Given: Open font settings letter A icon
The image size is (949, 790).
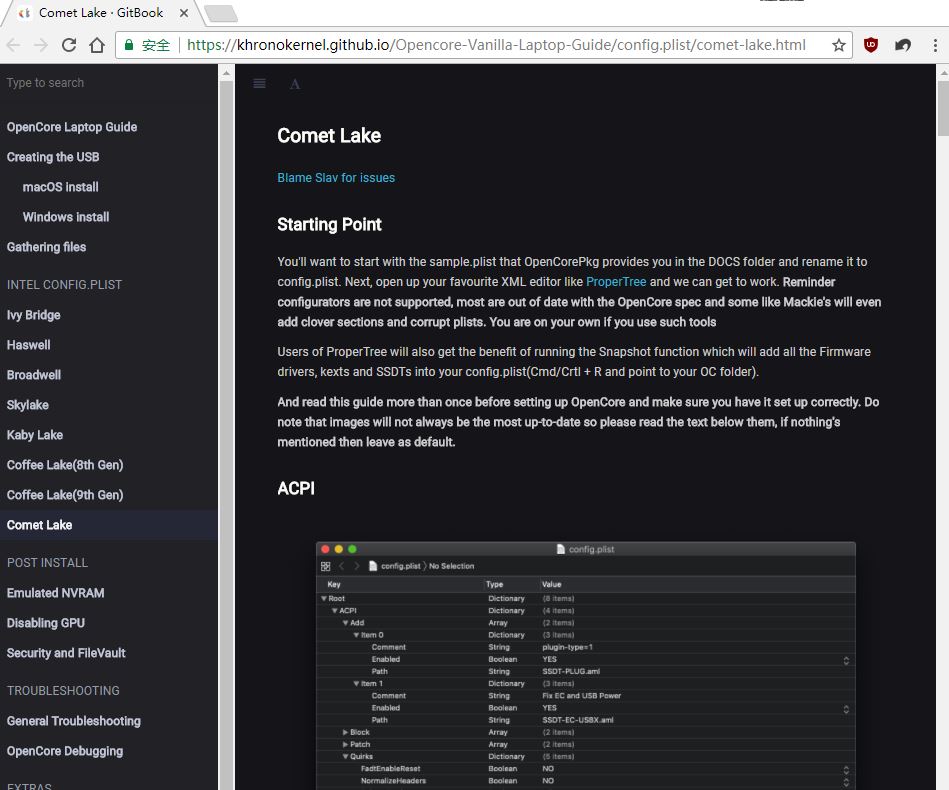Looking at the screenshot, I should pos(295,84).
